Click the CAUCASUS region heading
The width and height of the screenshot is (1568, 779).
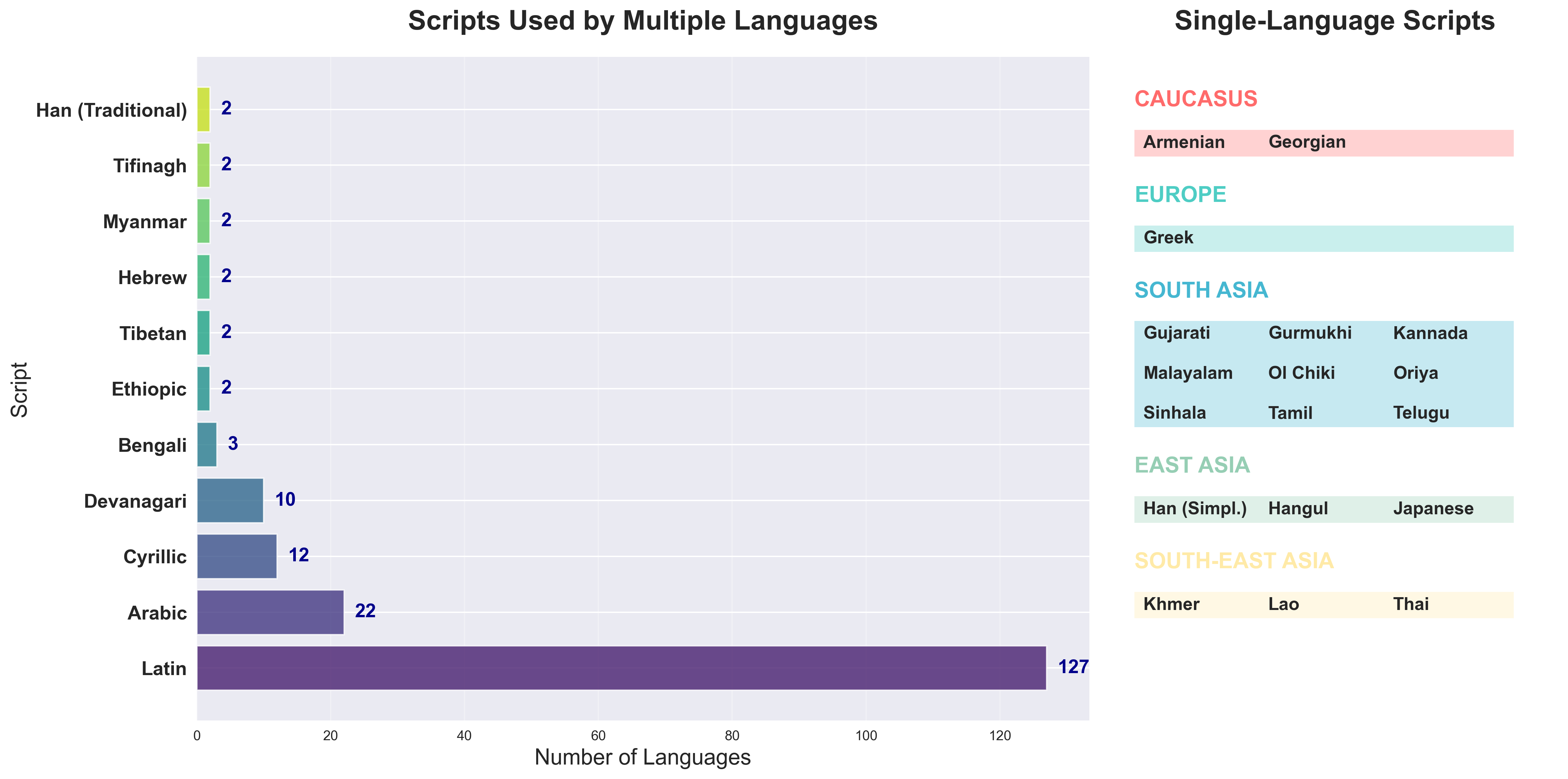1196,99
